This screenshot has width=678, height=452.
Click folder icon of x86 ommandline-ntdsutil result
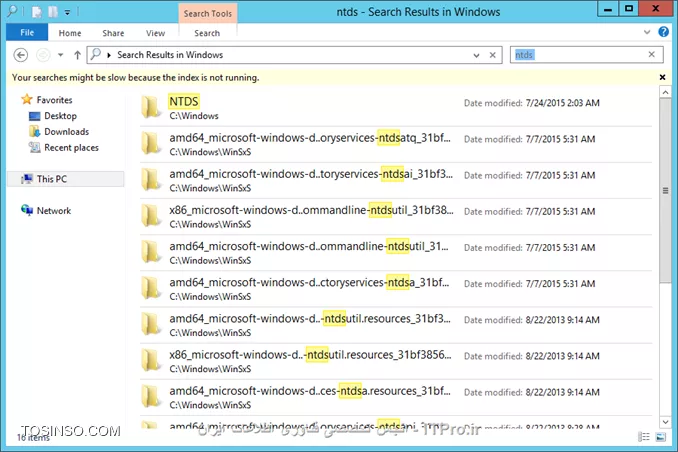pyautogui.click(x=150, y=216)
